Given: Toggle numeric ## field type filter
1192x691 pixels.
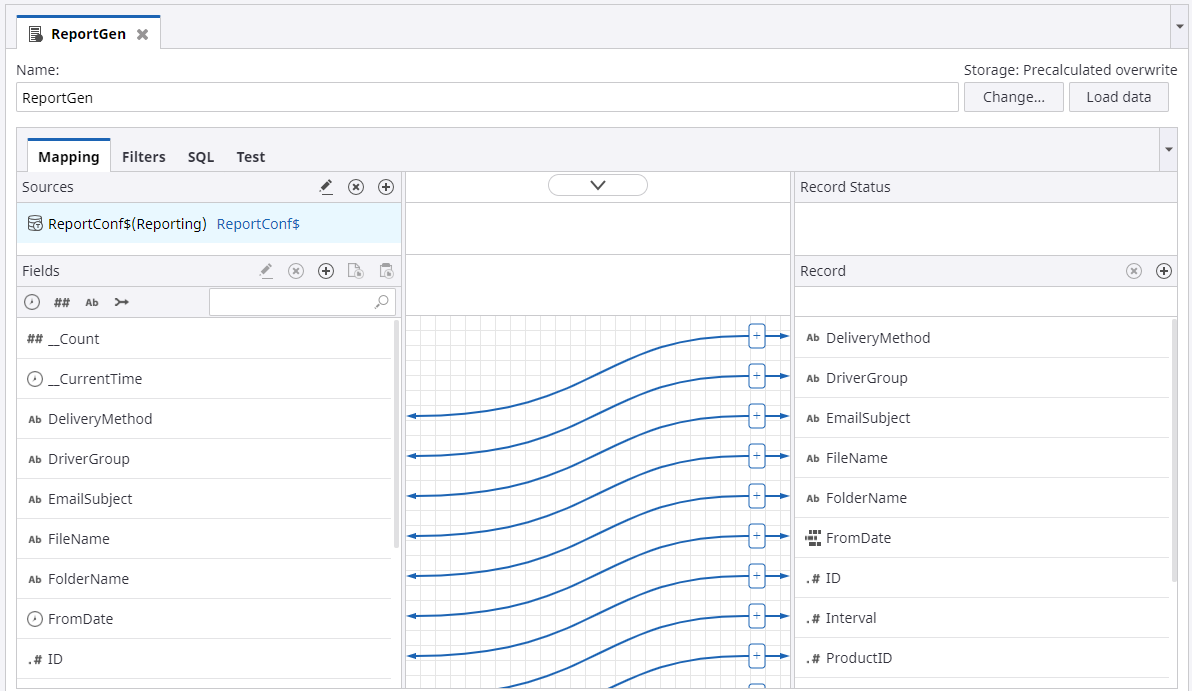Looking at the screenshot, I should point(62,302).
